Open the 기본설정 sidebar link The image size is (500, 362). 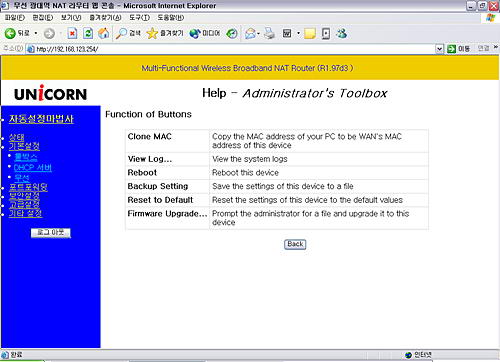coord(24,146)
